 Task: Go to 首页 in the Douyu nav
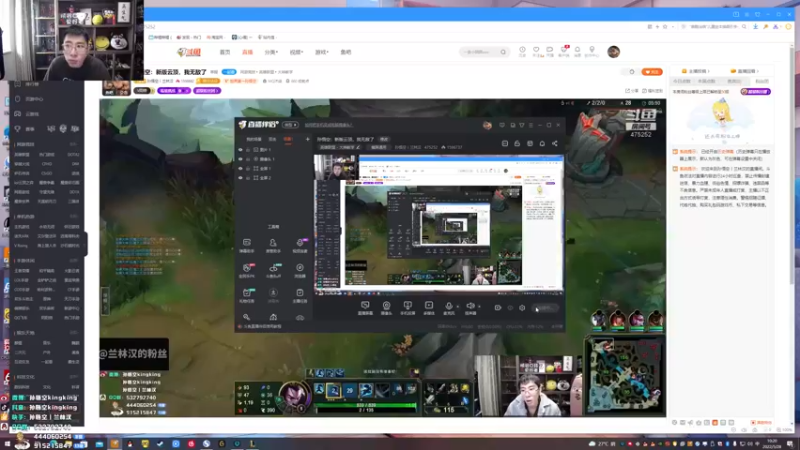coord(225,52)
